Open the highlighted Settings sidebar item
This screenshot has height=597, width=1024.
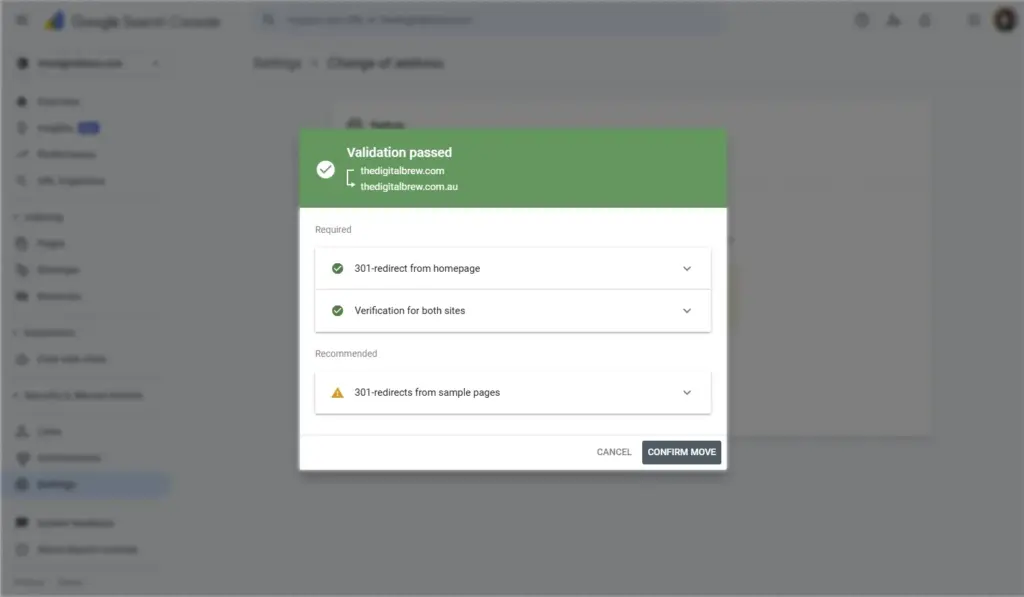coord(85,484)
